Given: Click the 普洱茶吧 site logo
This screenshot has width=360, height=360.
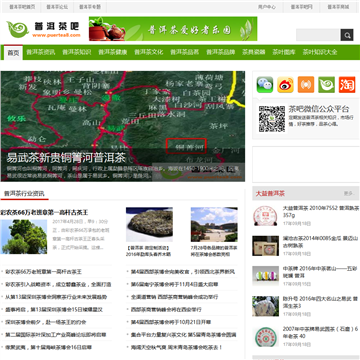Looking at the screenshot, I should 44,29.
